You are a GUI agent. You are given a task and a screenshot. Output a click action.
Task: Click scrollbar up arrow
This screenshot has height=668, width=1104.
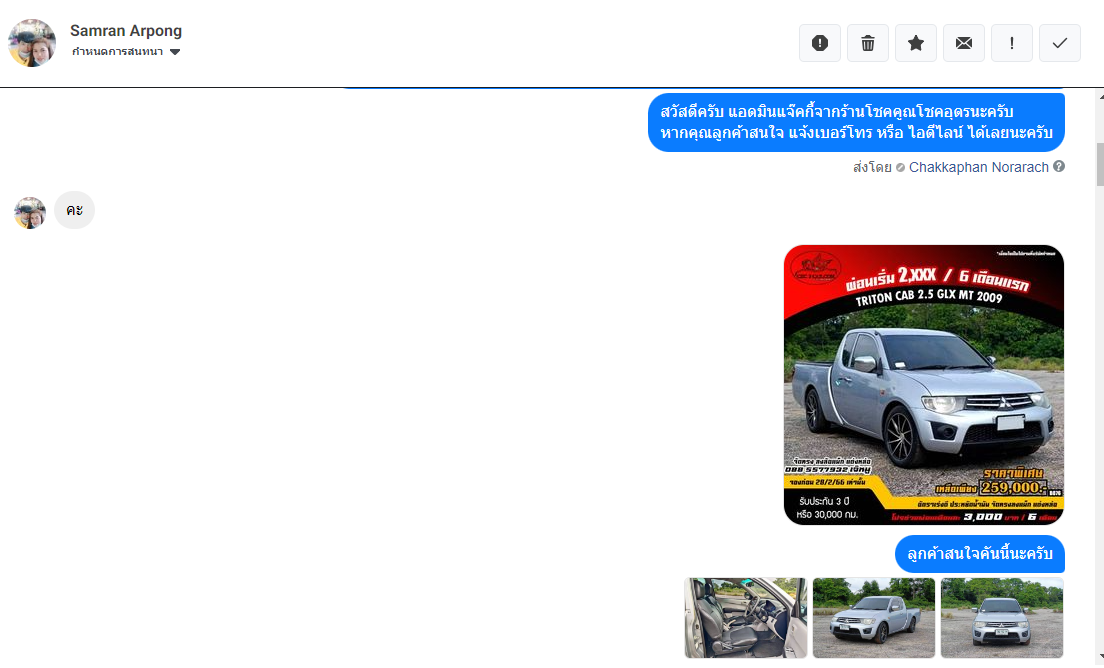1100,94
